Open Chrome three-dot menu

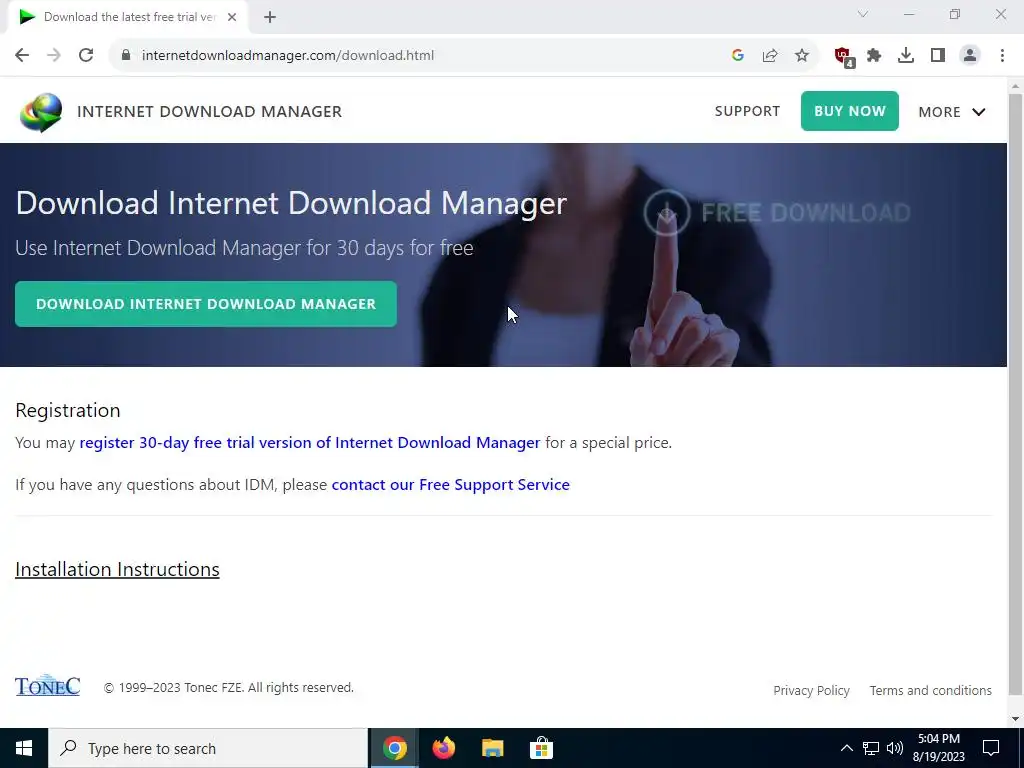coord(1002,55)
